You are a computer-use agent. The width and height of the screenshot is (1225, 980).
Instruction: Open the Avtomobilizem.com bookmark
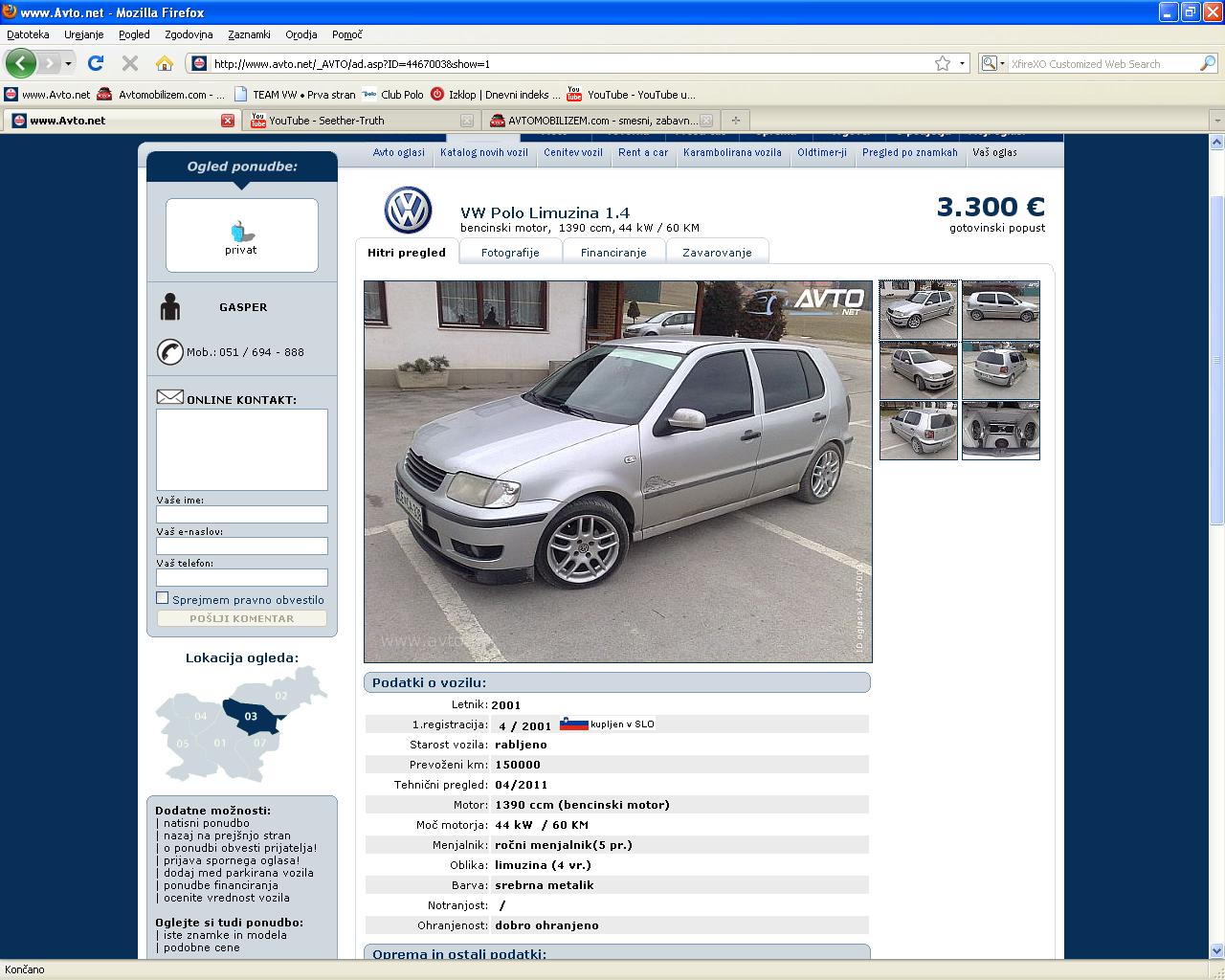click(x=163, y=95)
